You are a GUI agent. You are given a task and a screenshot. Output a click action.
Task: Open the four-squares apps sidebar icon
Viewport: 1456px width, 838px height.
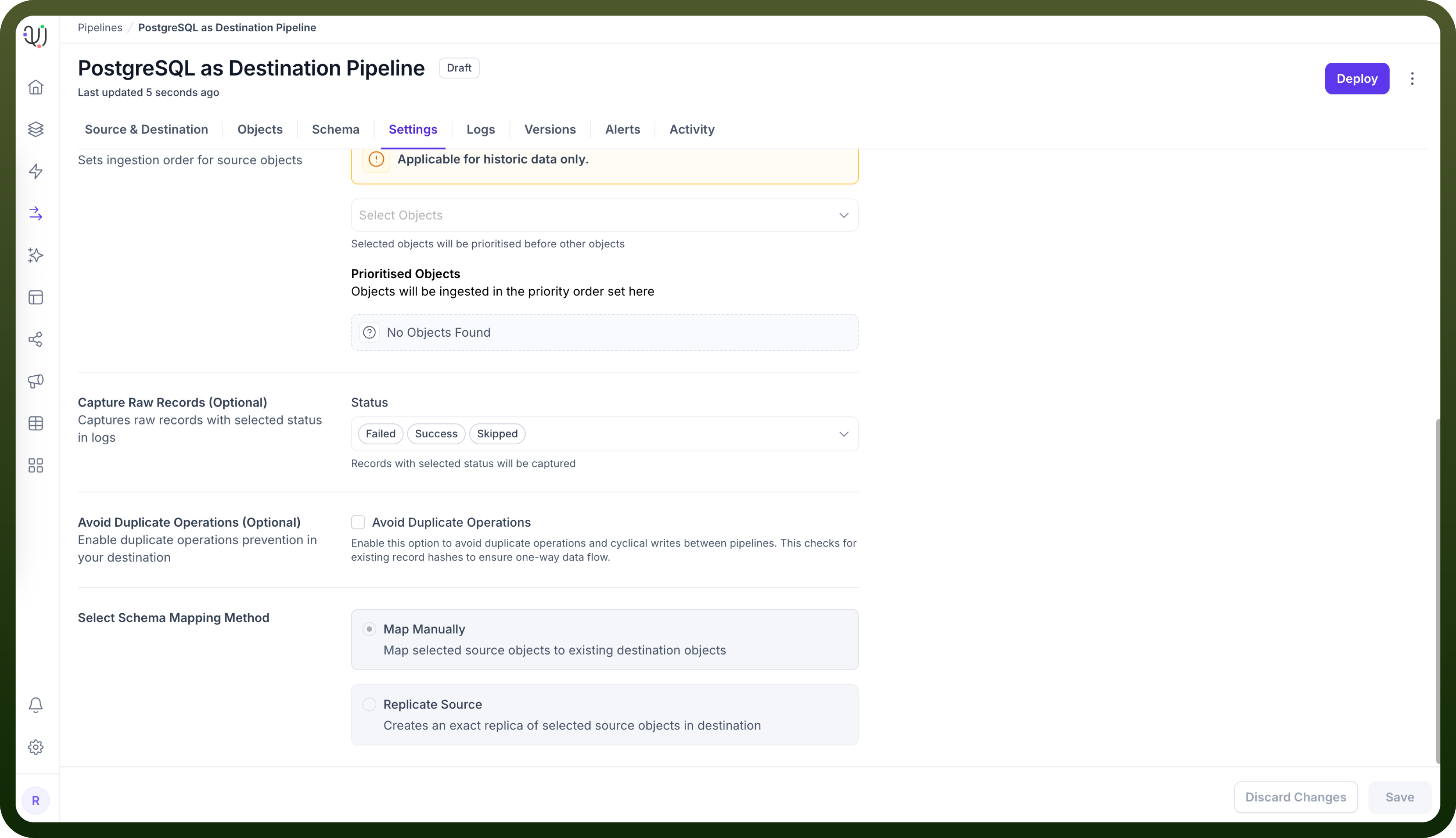tap(36, 465)
